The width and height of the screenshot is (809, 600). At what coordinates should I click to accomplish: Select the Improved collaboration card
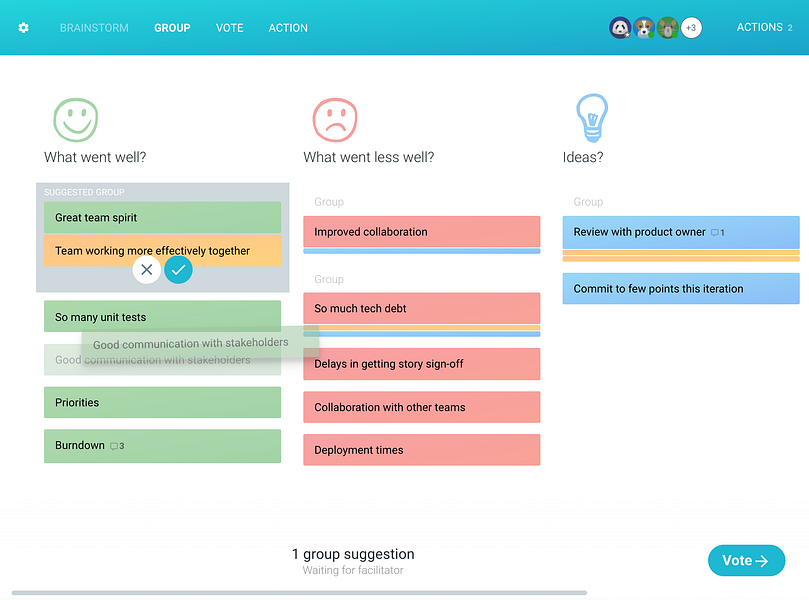pos(422,232)
